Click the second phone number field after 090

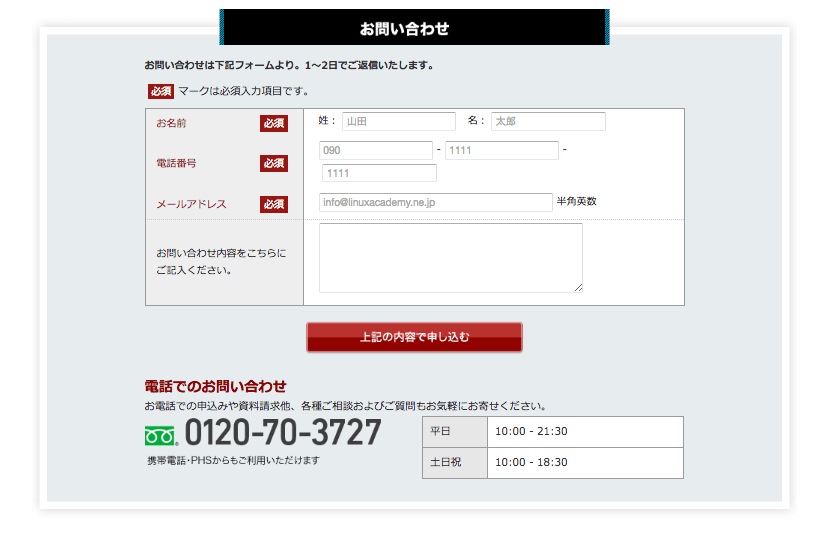pos(502,150)
